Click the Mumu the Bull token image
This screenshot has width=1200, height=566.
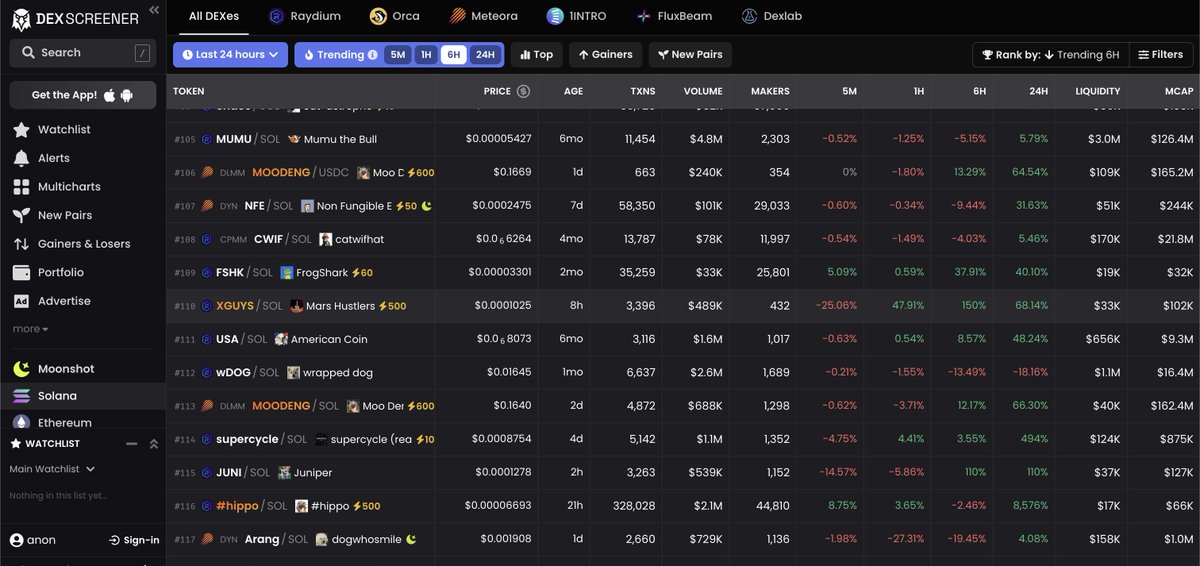coord(294,139)
